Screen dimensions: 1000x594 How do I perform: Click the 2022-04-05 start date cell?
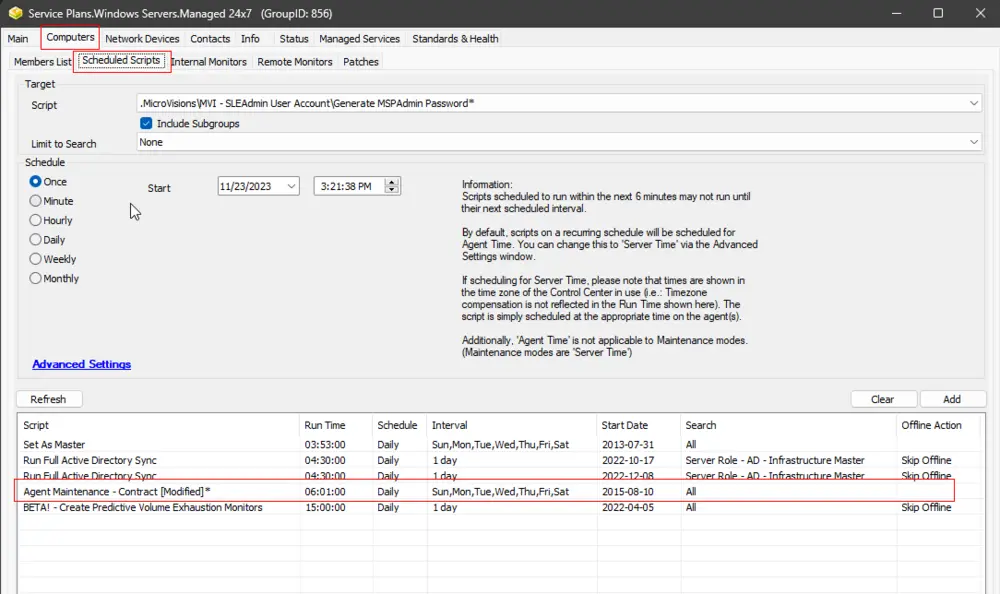(628, 508)
